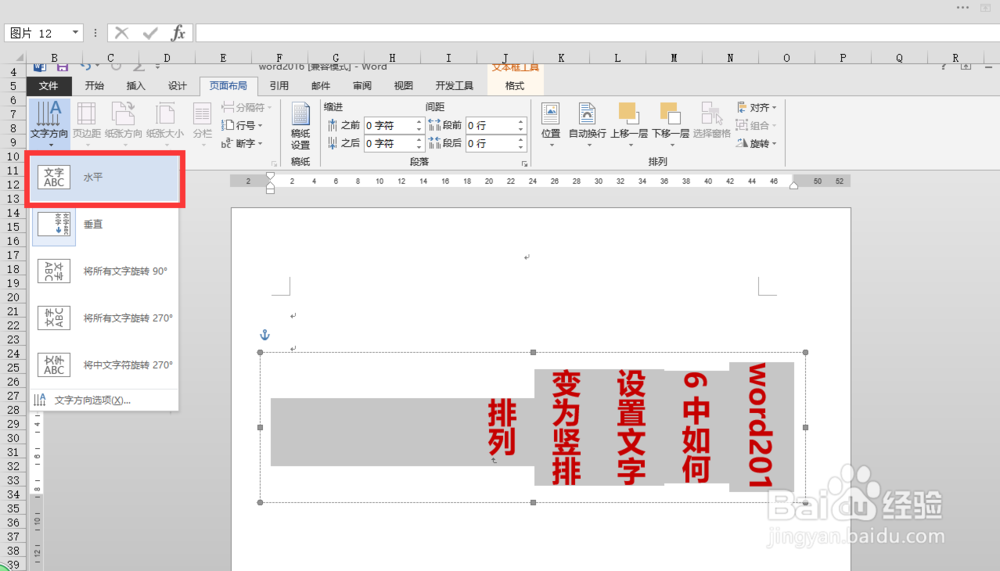The image size is (1000, 571).
Task: Open the File (文件) tab
Action: (x=48, y=85)
